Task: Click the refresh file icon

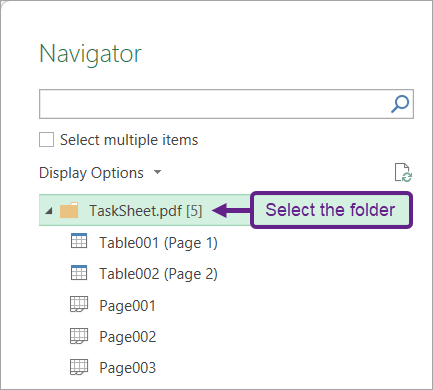Action: 403,172
